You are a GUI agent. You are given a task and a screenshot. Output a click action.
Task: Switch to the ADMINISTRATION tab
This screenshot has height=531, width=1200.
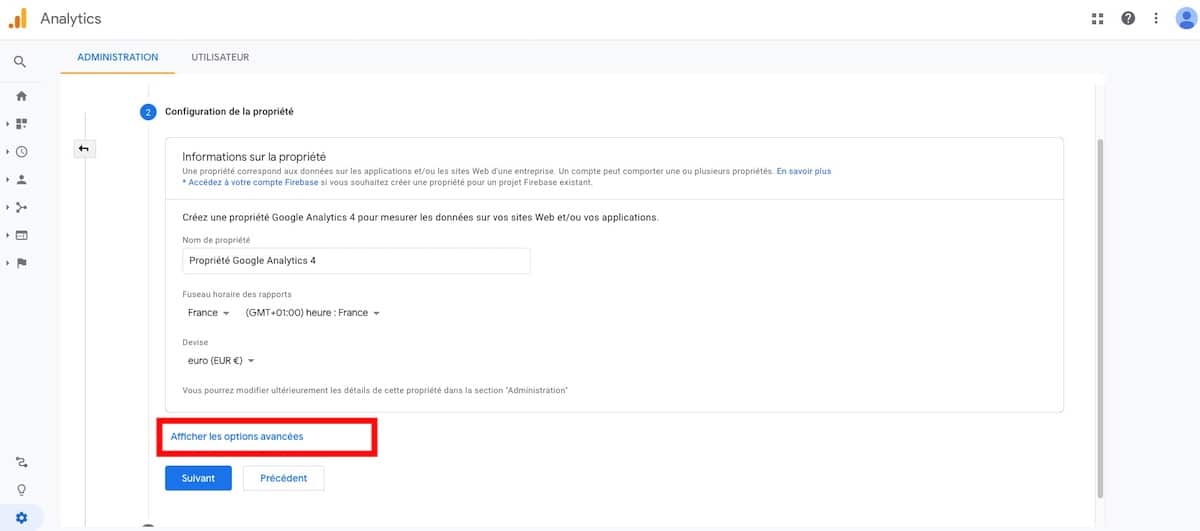point(118,57)
